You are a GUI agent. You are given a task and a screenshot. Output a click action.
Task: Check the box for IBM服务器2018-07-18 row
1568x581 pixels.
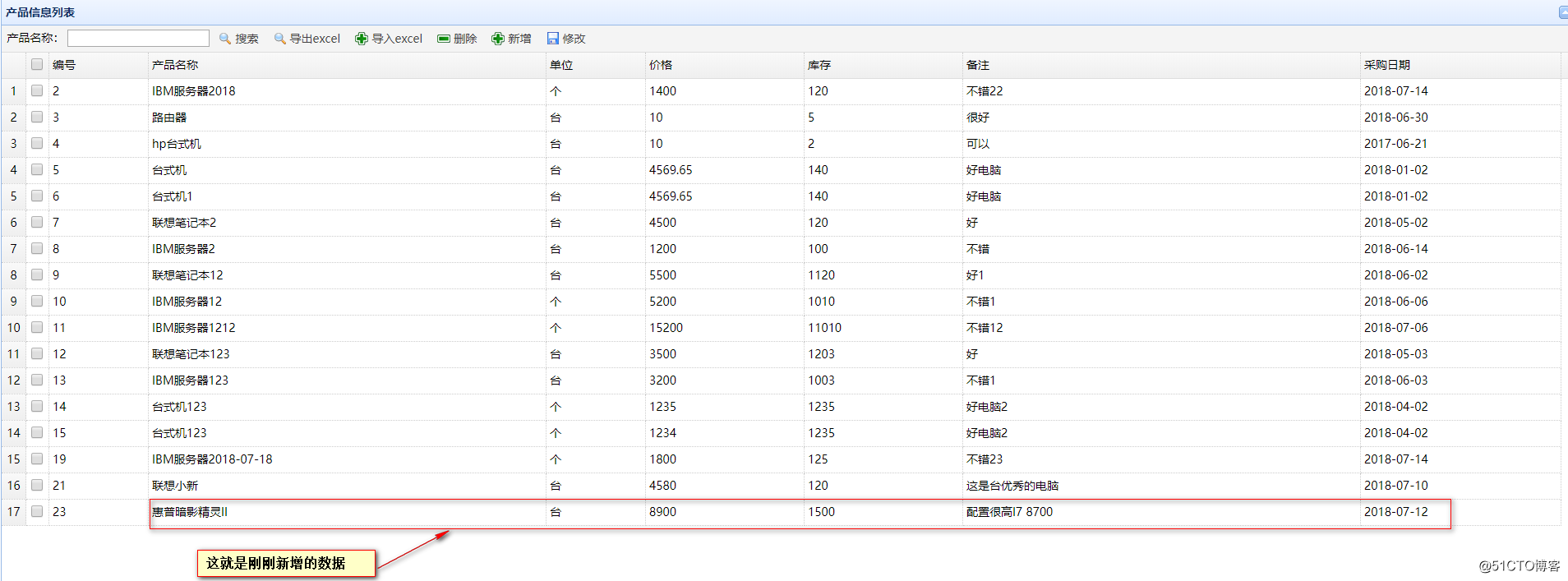(x=37, y=459)
